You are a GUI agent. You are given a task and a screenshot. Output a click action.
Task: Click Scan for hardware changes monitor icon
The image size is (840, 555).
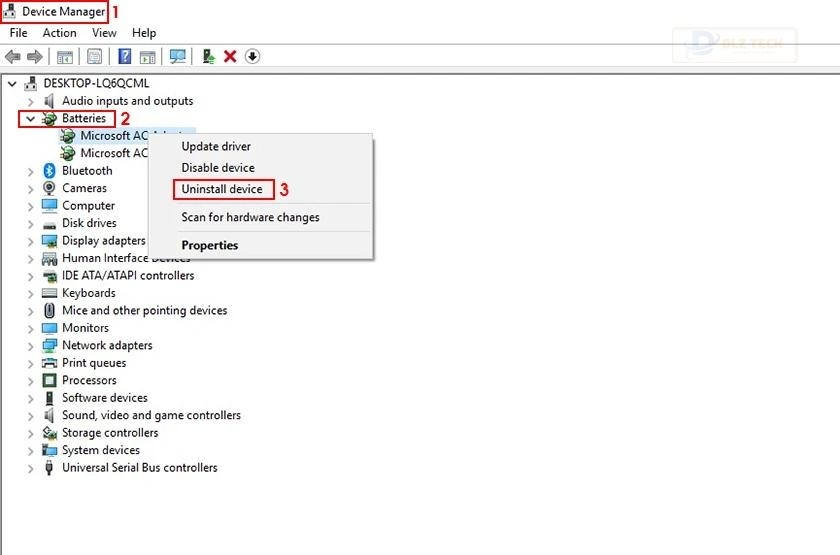tap(178, 56)
